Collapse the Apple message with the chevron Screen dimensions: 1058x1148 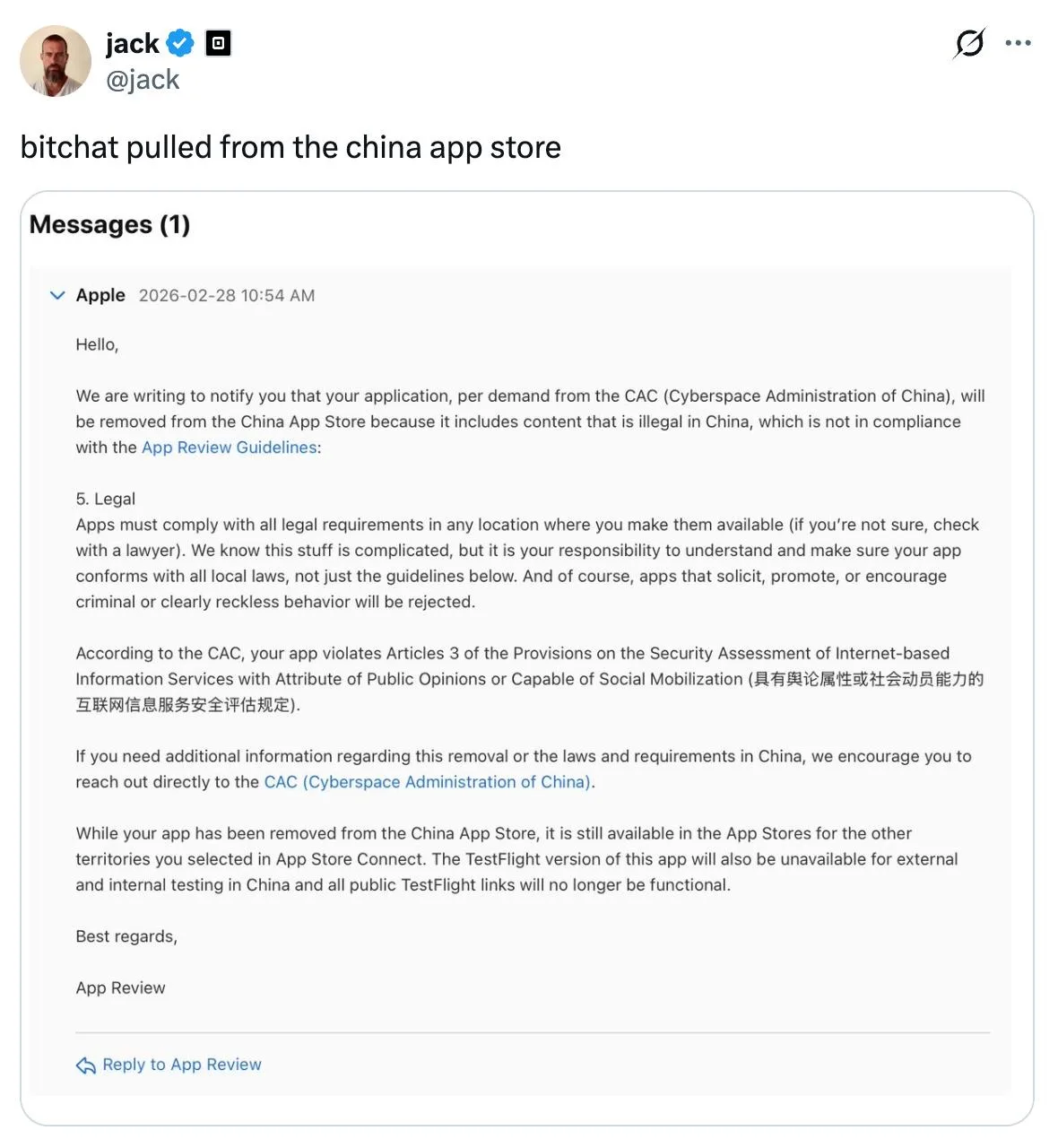click(x=57, y=295)
